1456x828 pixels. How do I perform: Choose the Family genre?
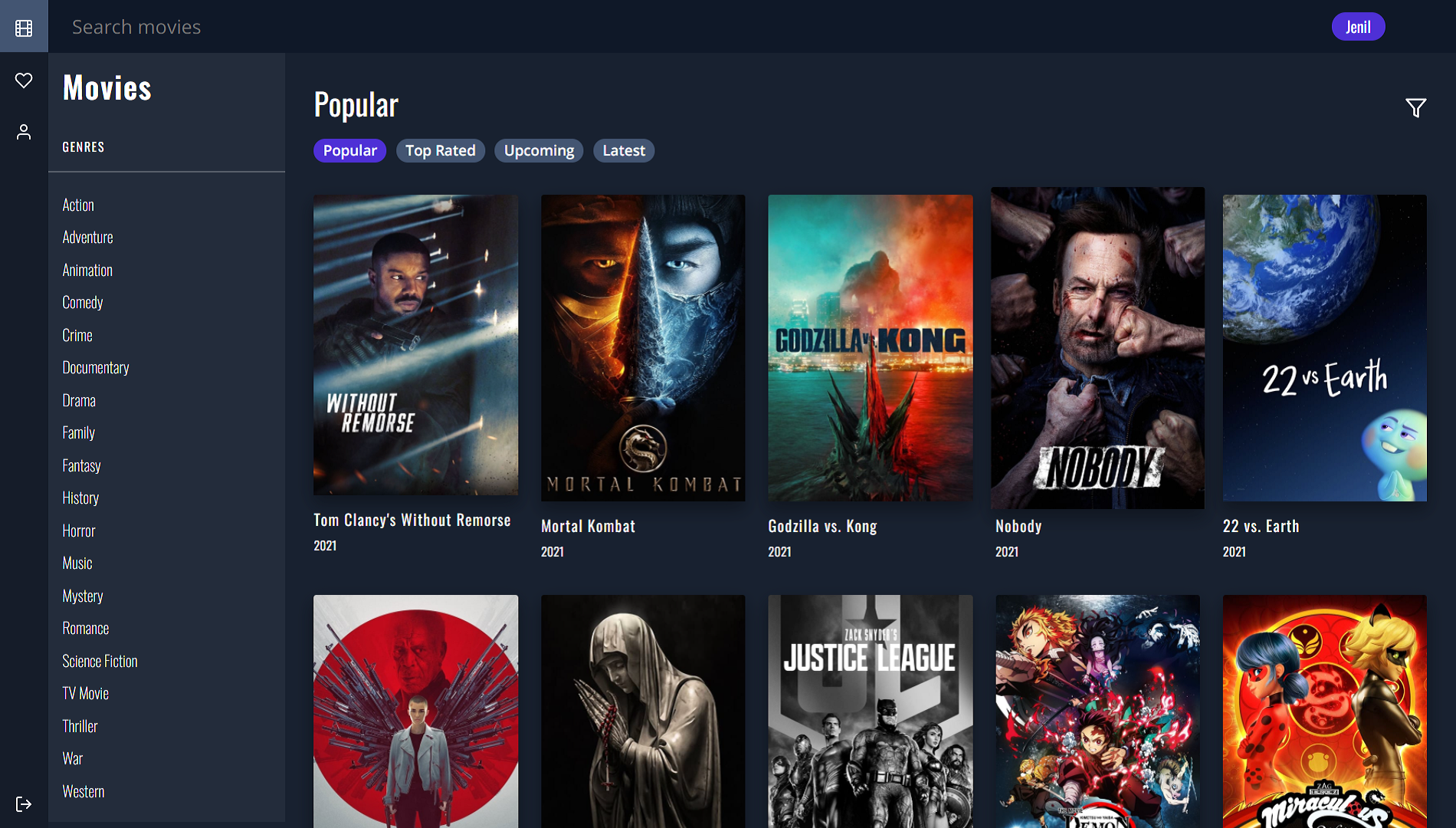(x=79, y=433)
